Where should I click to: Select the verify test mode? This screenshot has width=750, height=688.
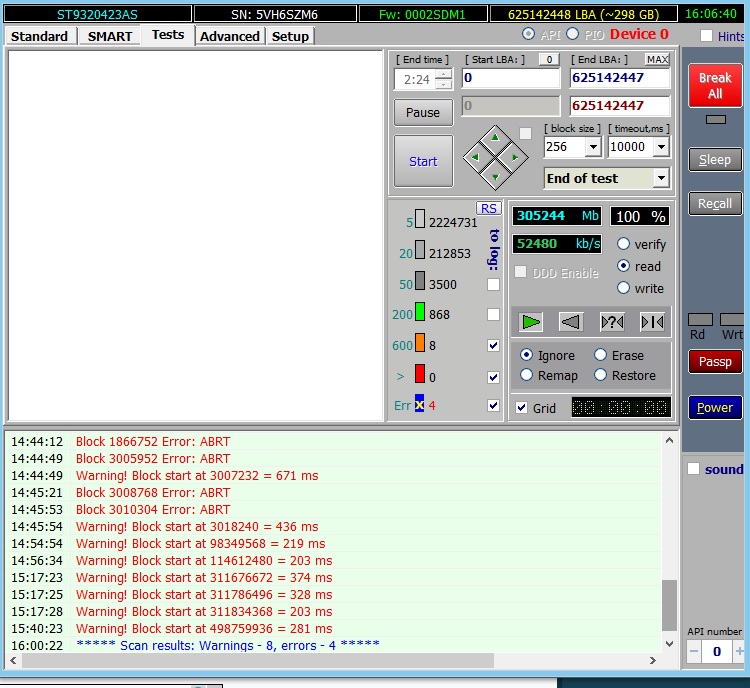624,244
